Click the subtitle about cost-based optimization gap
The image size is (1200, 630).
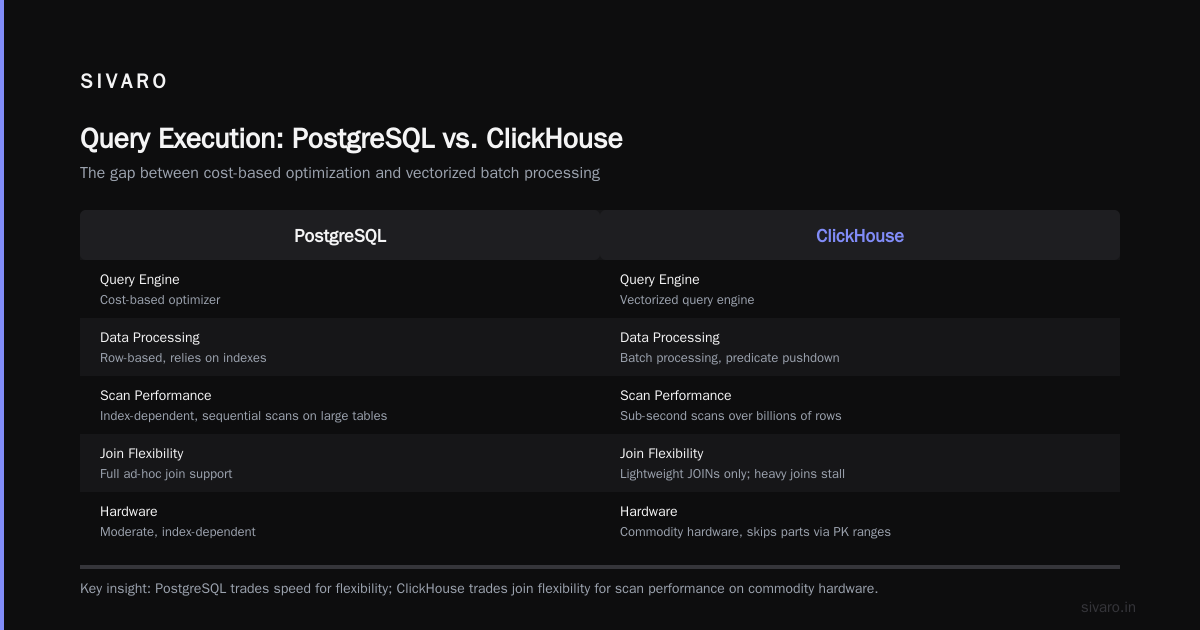point(340,173)
